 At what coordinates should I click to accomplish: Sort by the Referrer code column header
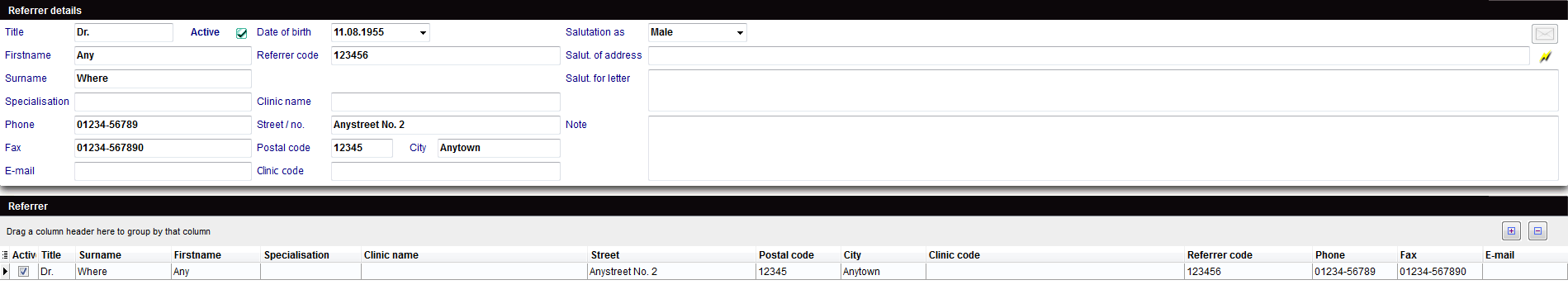point(1248,255)
